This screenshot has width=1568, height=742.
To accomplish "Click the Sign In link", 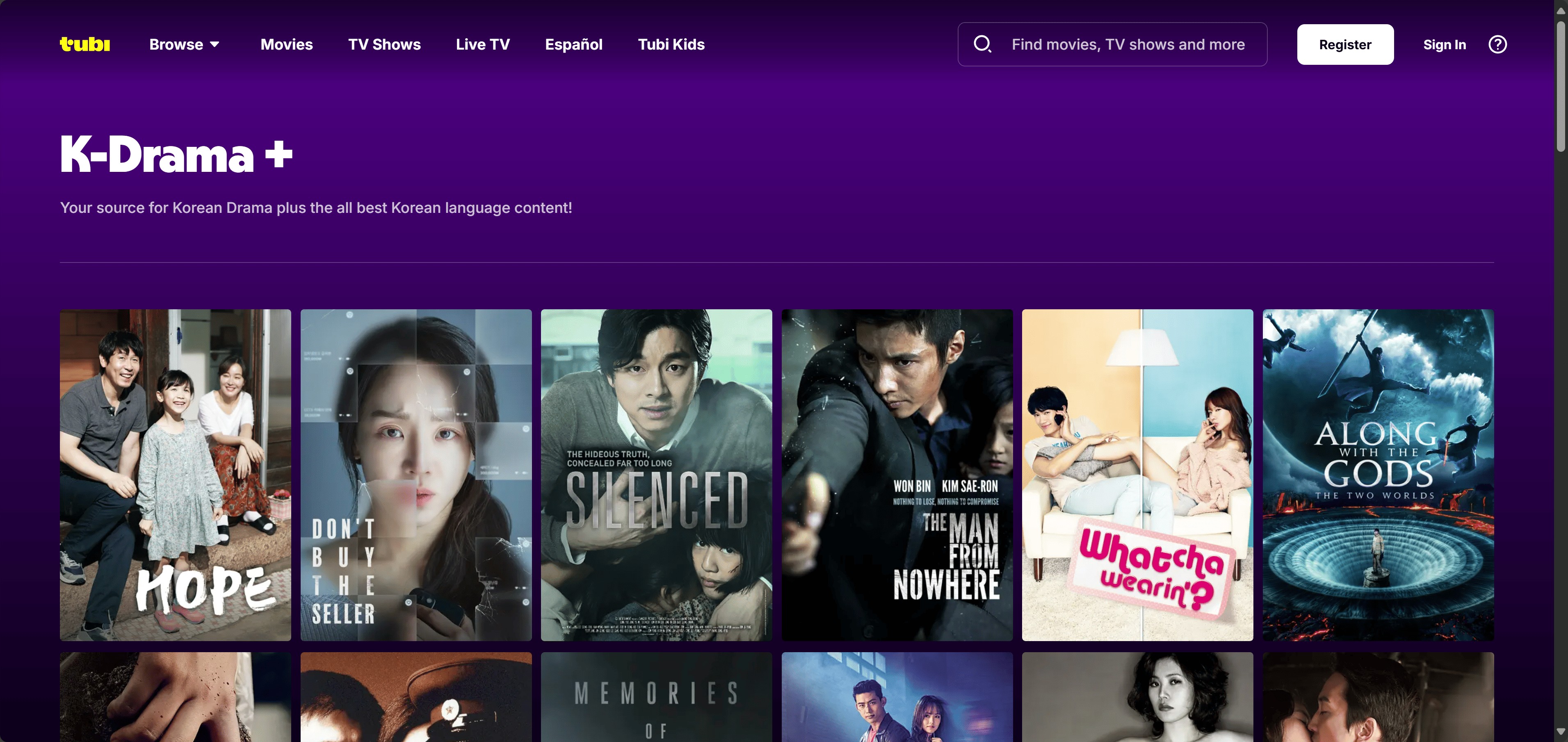I will pos(1445,44).
